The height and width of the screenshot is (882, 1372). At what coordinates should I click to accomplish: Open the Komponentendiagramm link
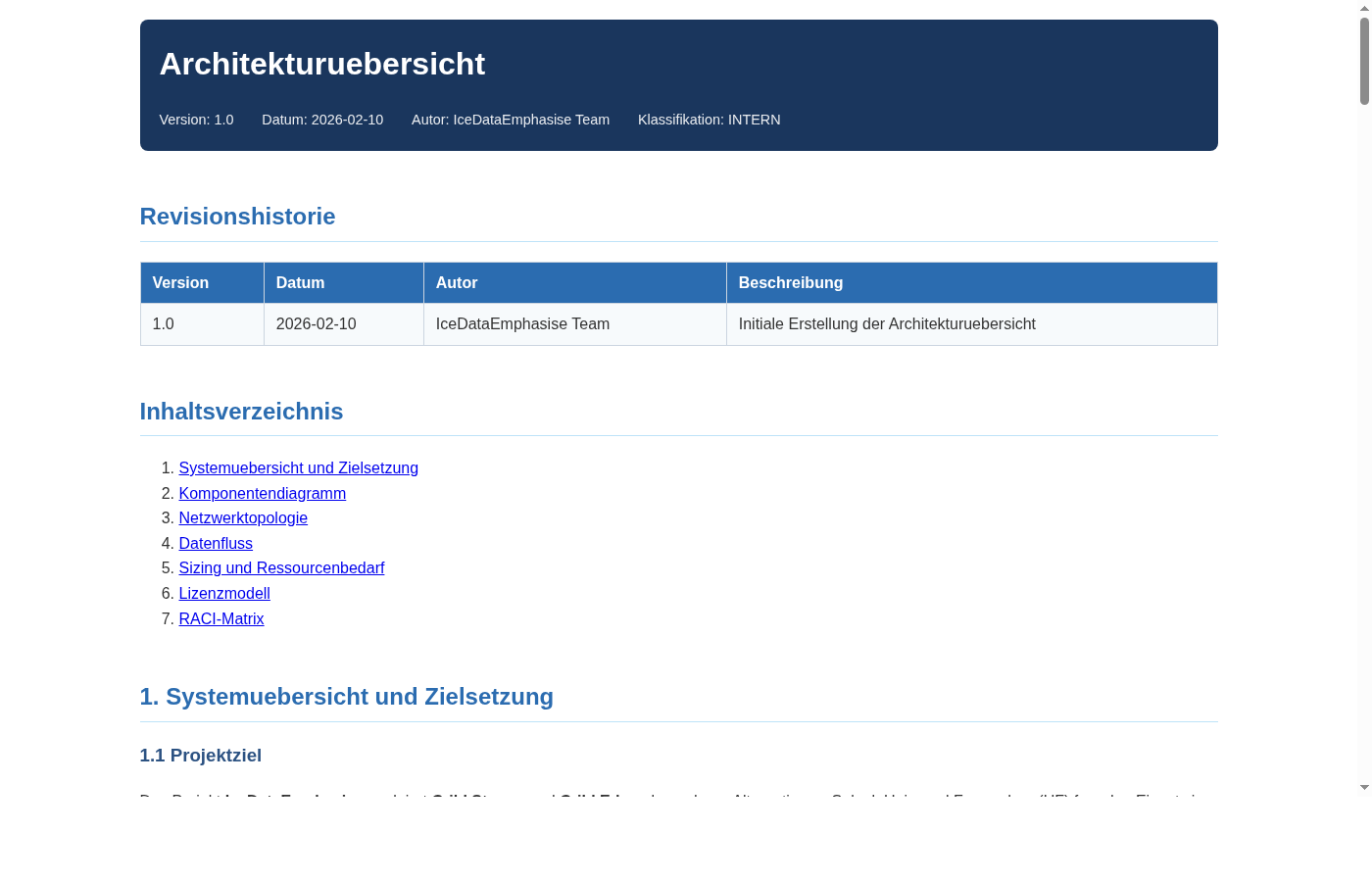pos(262,493)
